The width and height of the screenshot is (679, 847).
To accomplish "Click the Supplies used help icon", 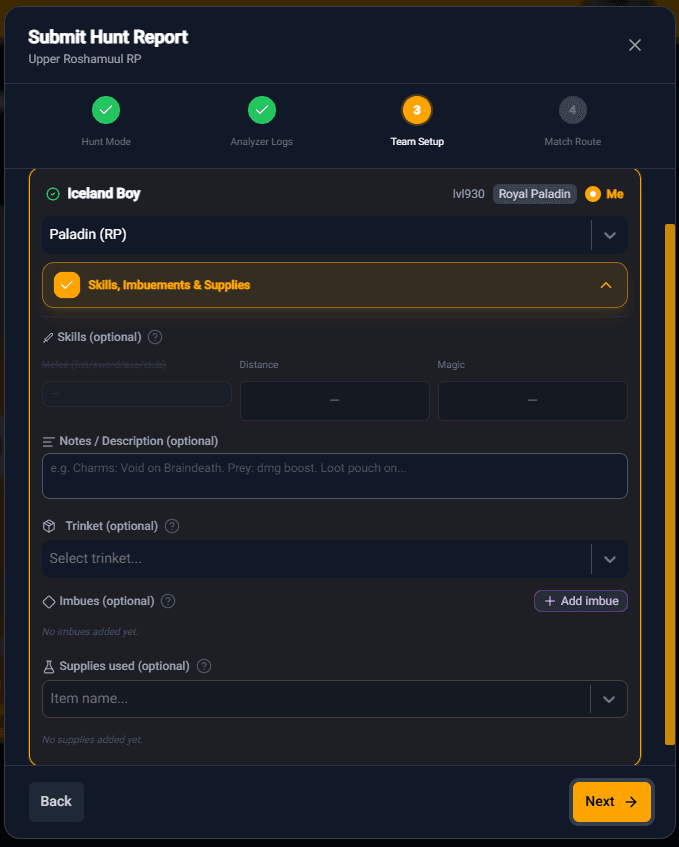I will tap(204, 666).
